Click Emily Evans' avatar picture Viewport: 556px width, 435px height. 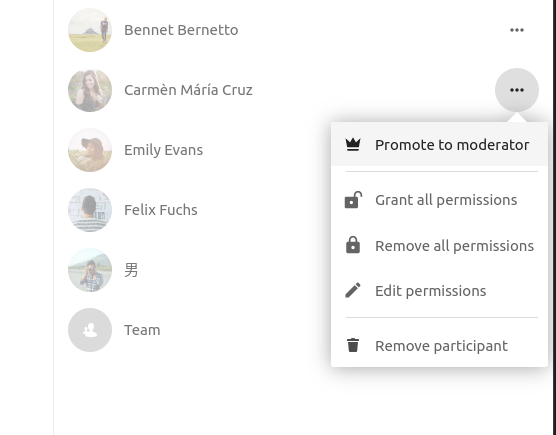click(x=90, y=150)
